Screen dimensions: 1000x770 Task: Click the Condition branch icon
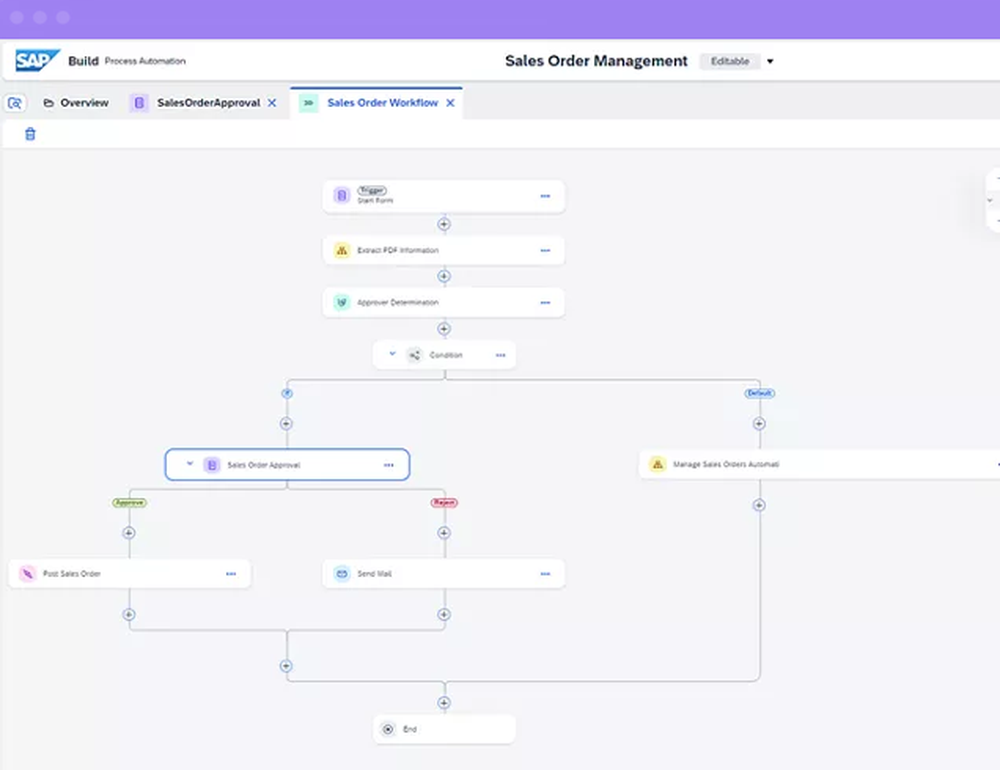(x=415, y=355)
